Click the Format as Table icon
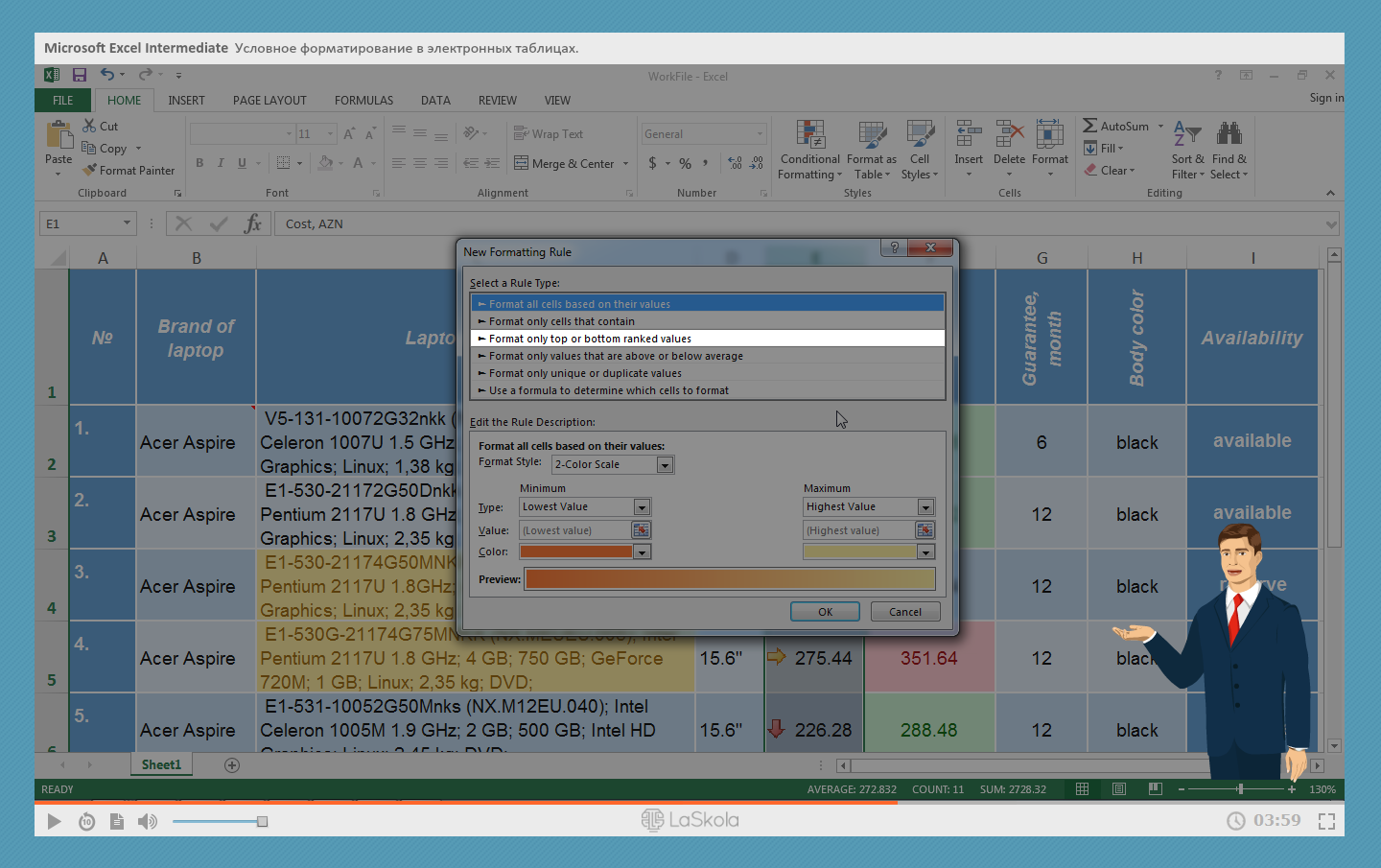 871,136
